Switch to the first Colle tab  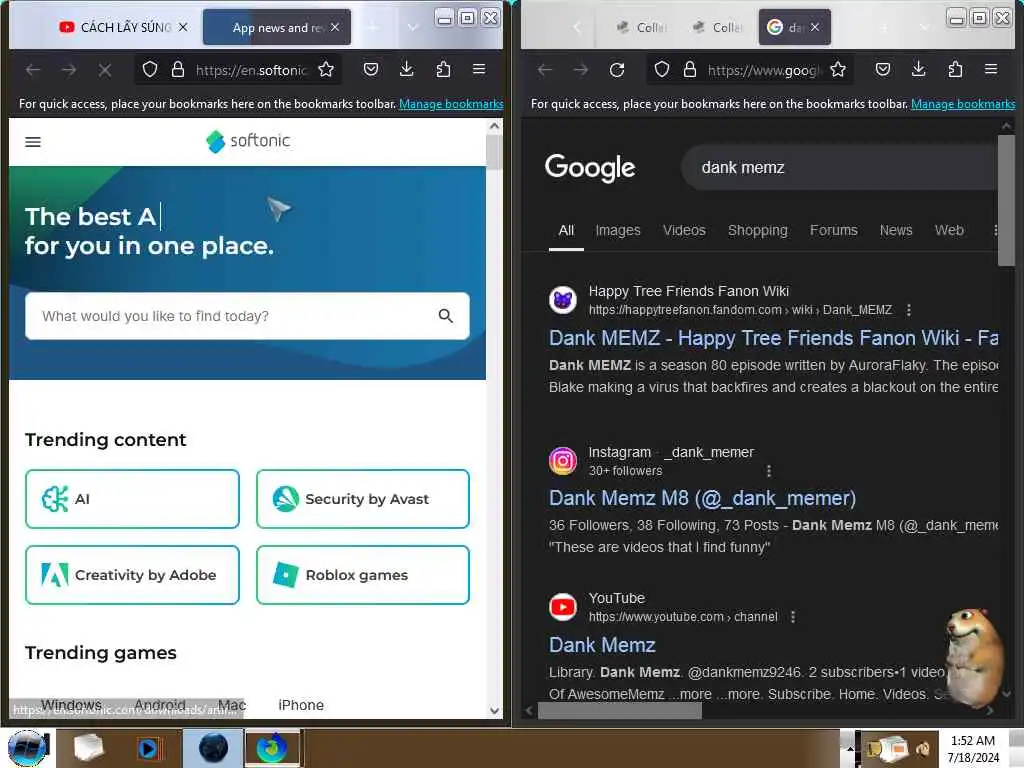coord(642,27)
